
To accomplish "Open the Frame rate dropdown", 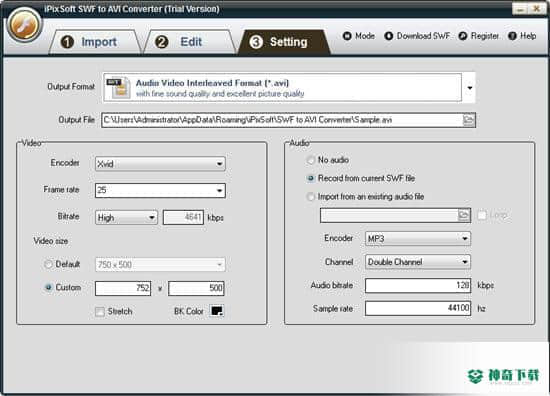I will 160,190.
